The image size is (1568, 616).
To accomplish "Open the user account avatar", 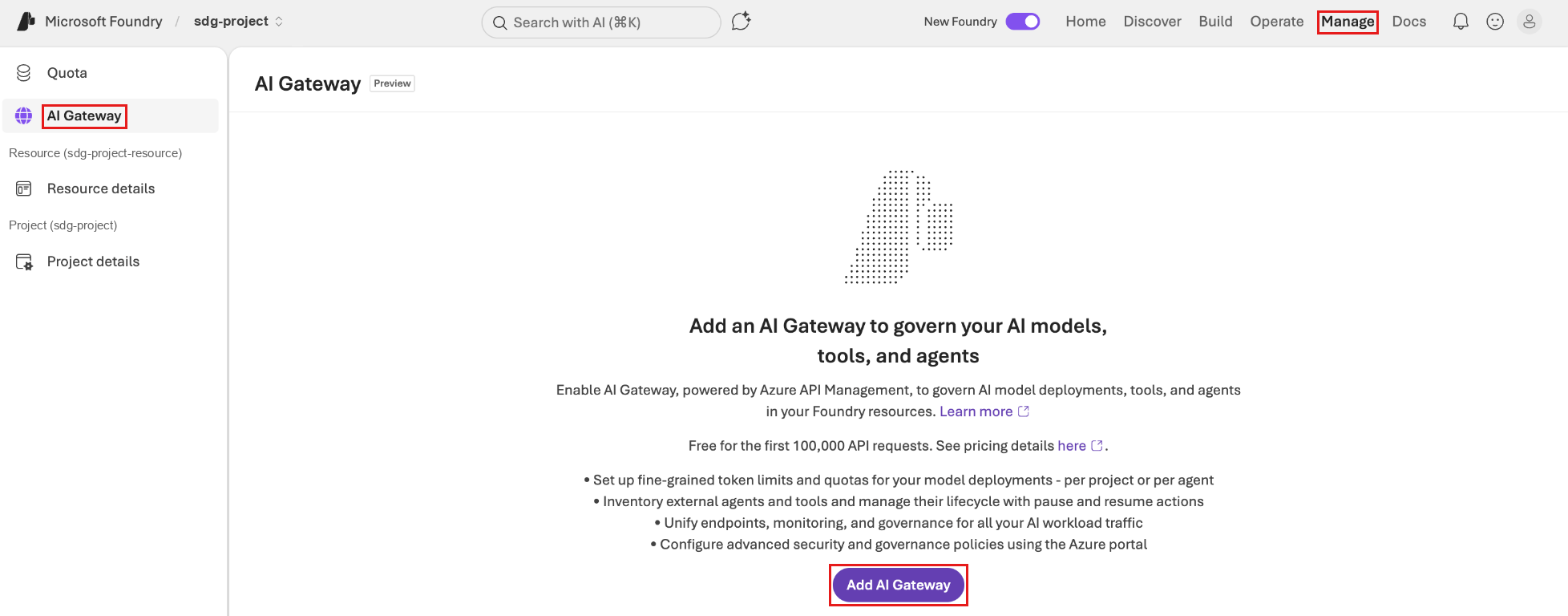I will tap(1530, 22).
